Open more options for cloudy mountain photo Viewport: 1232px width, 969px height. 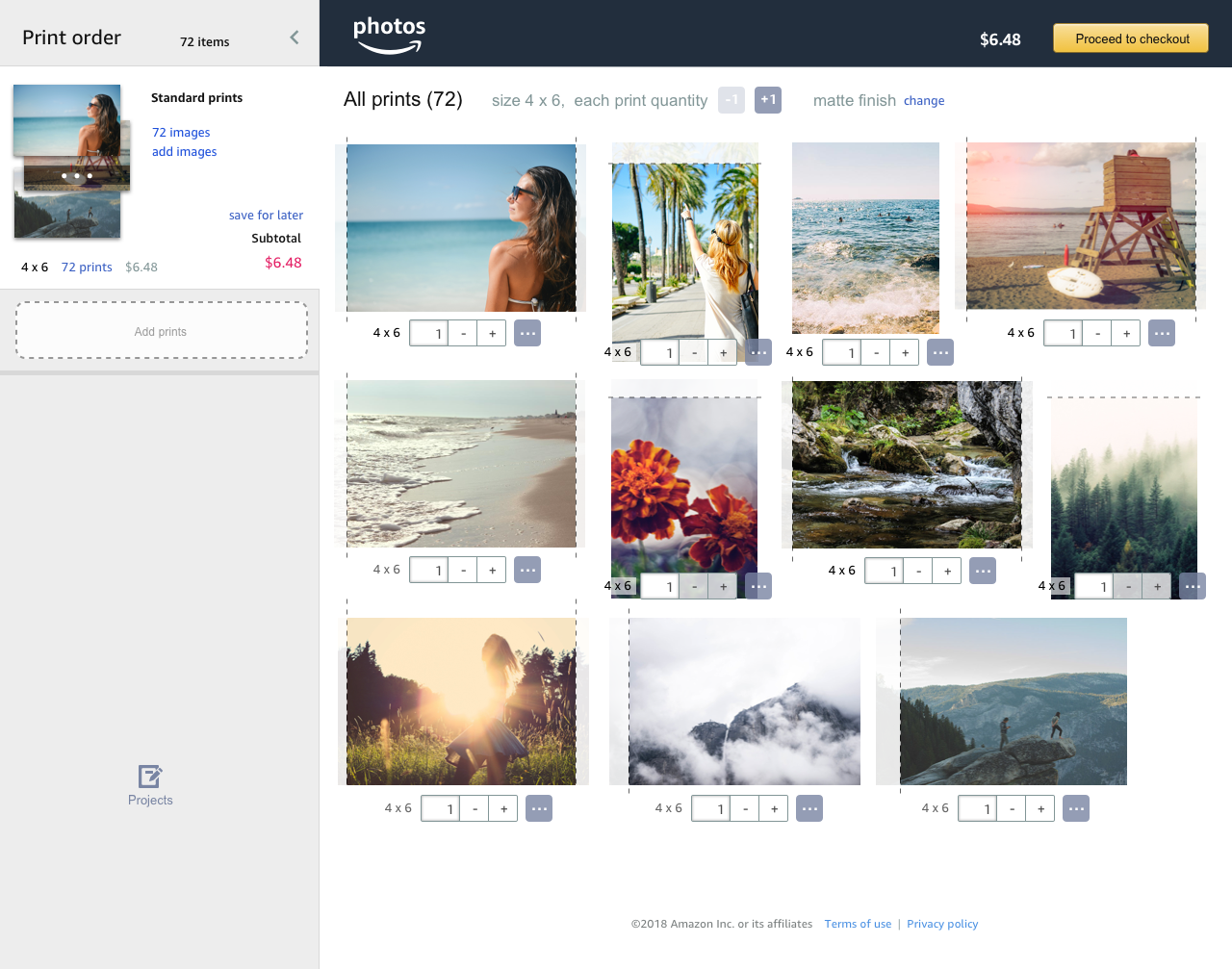[x=809, y=808]
